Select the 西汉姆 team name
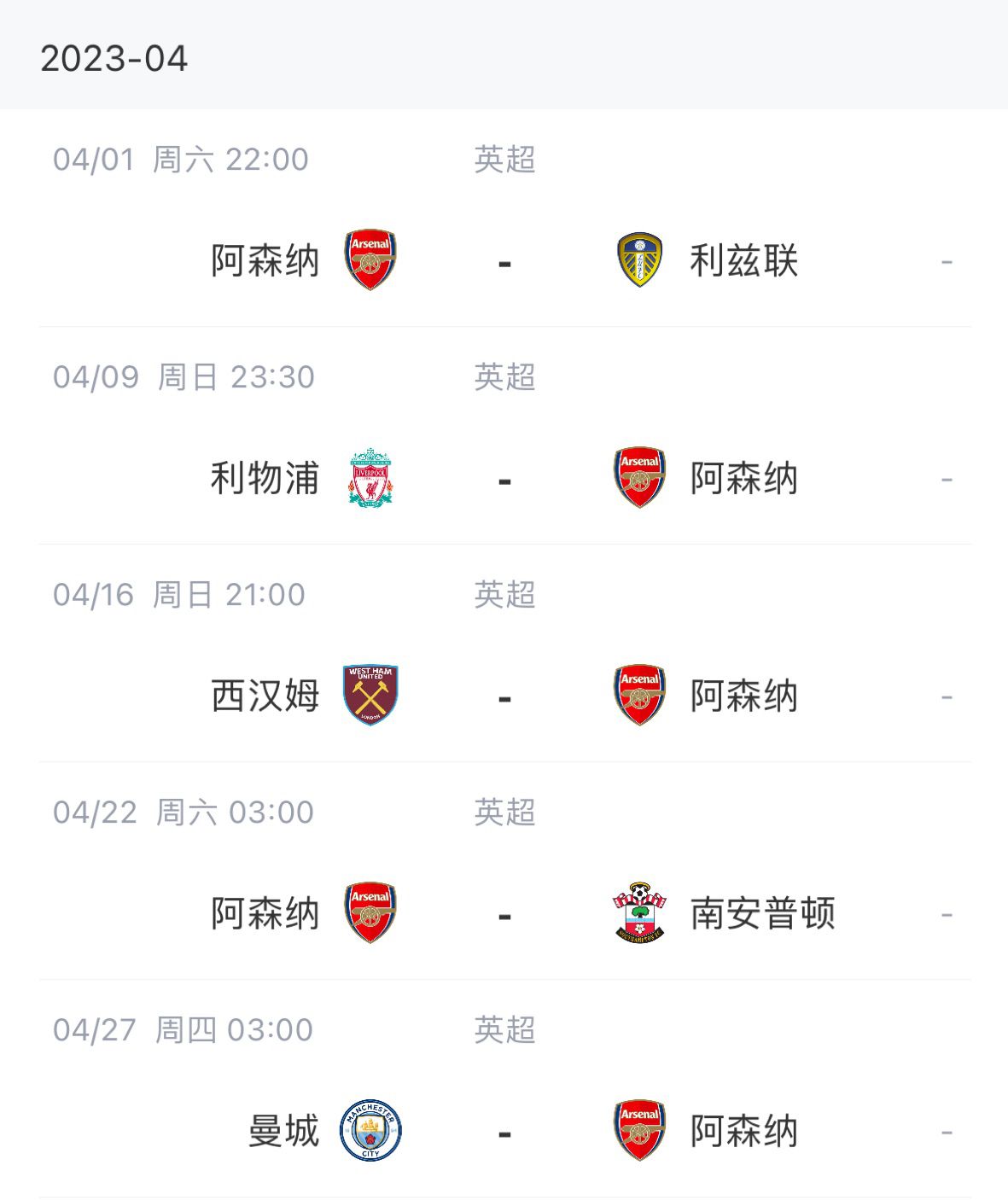1008x1200 pixels. click(265, 696)
